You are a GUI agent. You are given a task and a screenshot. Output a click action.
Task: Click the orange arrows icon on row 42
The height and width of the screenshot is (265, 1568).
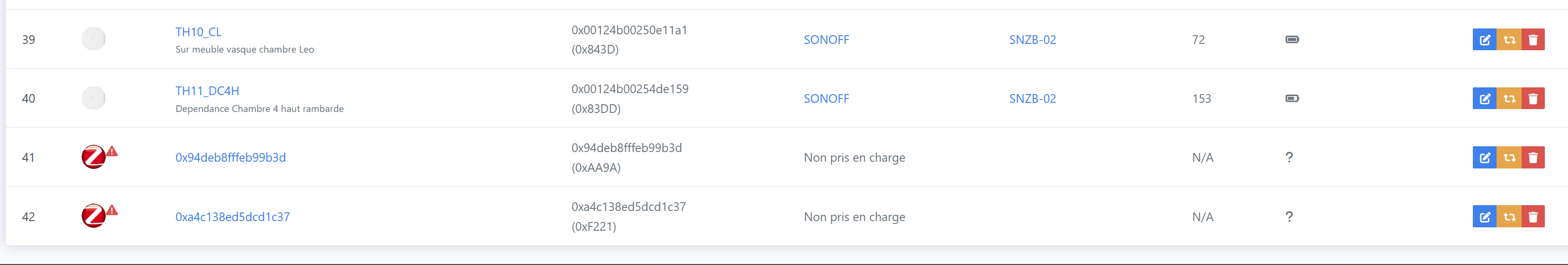coord(1509,216)
